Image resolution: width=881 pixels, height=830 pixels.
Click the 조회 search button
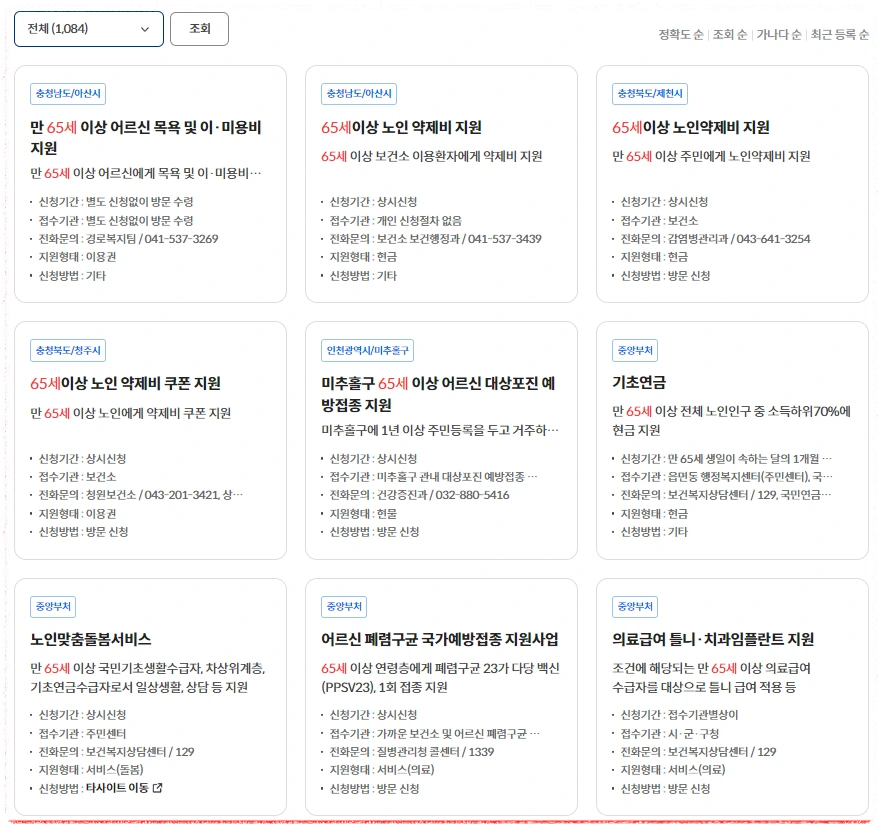point(199,29)
